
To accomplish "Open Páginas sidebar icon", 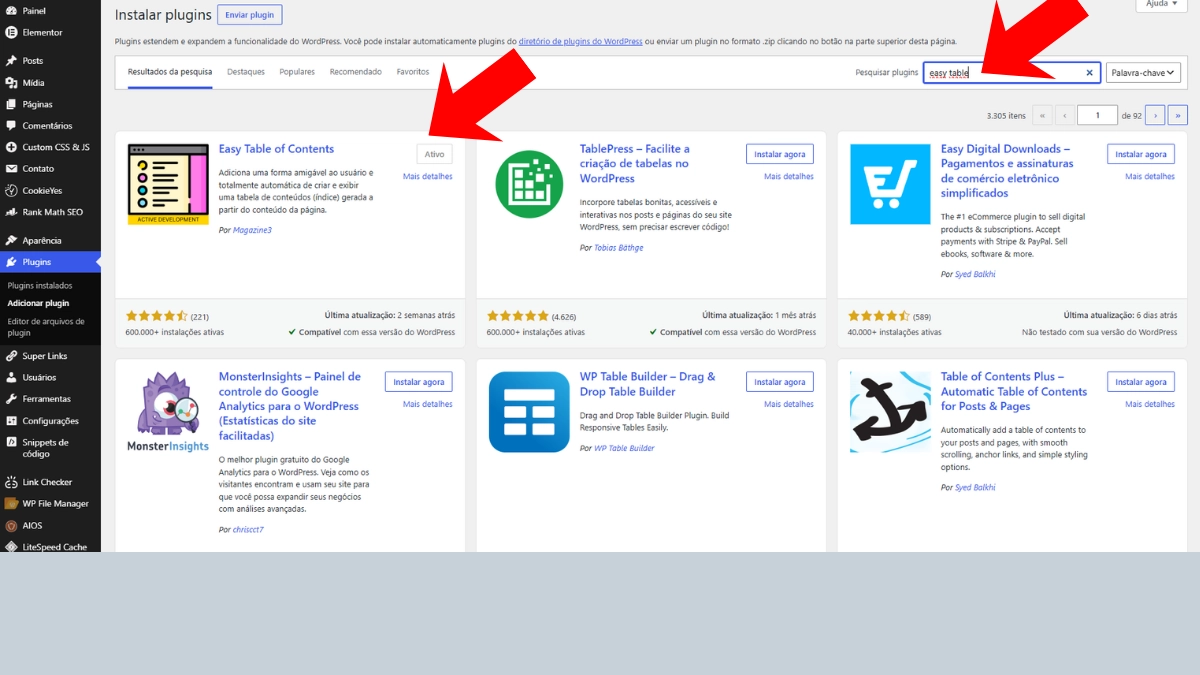I will pos(11,104).
